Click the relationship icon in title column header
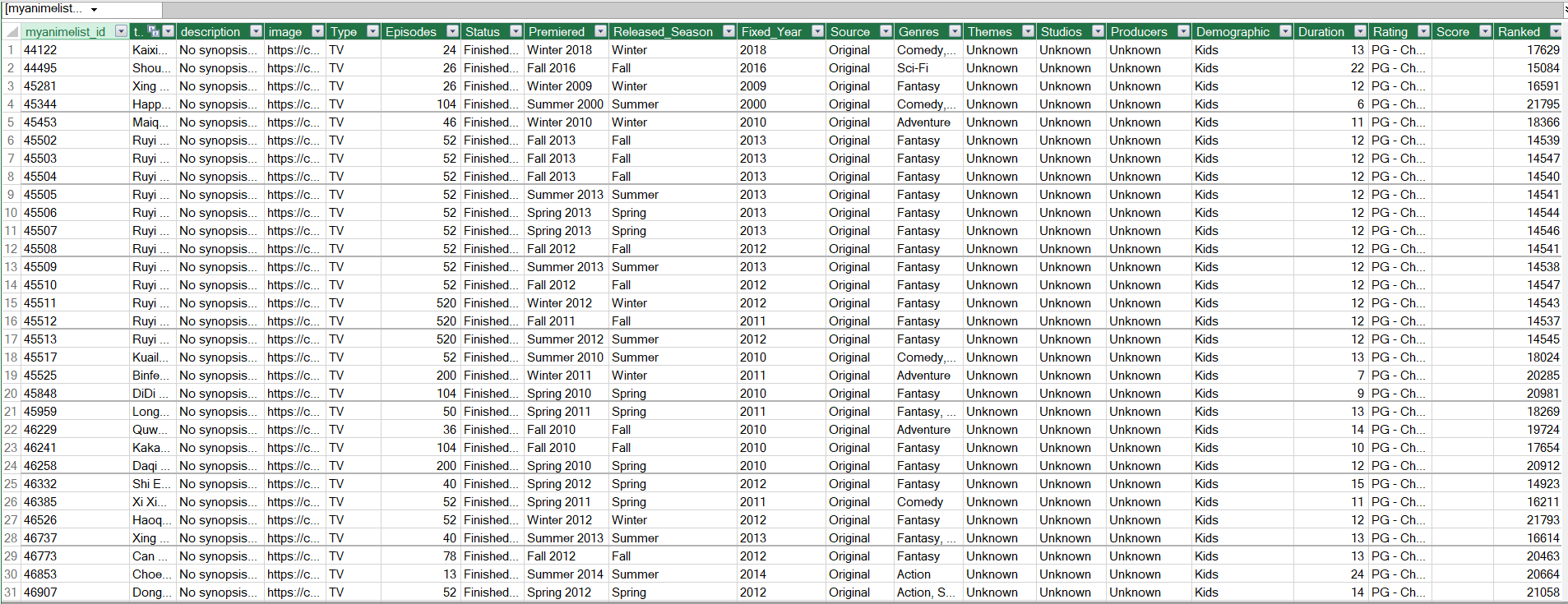The width and height of the screenshot is (1568, 604). (x=154, y=31)
